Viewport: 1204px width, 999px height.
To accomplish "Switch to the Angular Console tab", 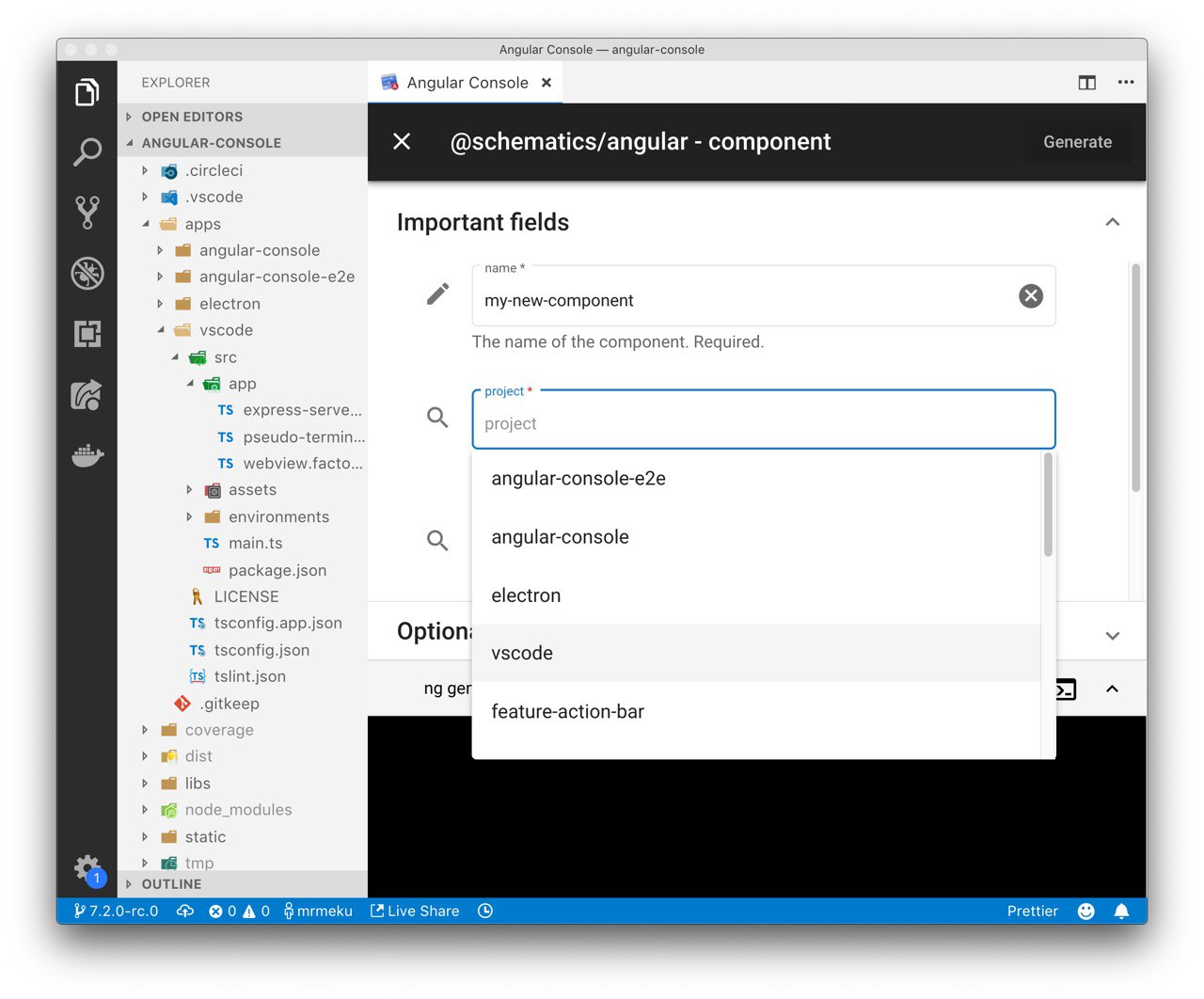I will coord(466,83).
